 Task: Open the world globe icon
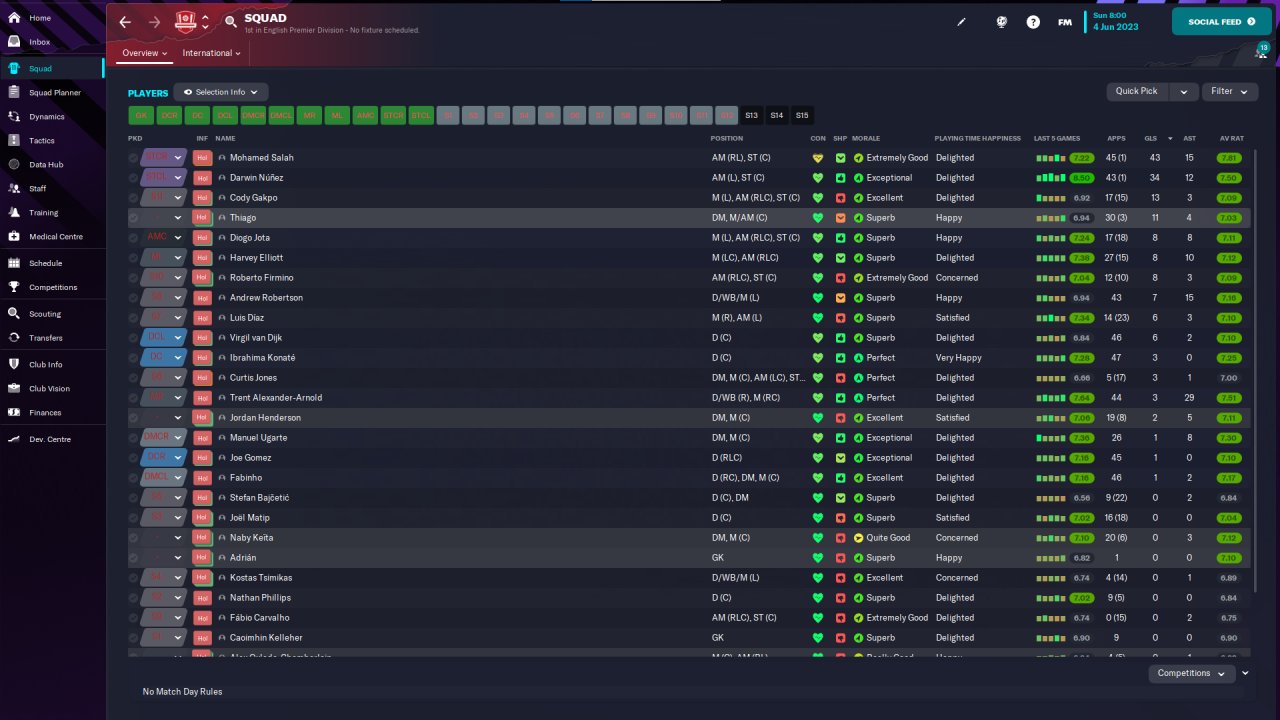[1001, 22]
